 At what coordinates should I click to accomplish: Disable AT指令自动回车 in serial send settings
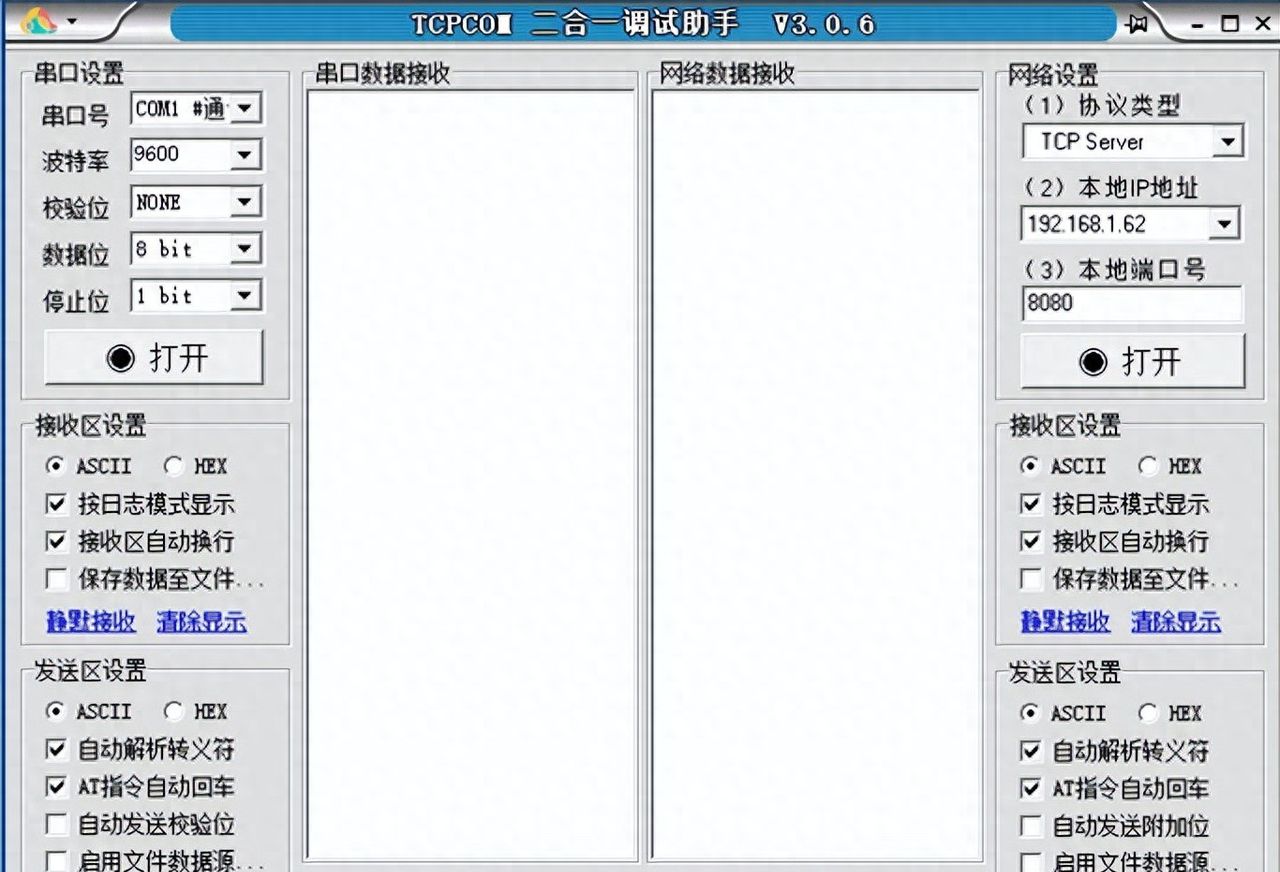click(57, 788)
